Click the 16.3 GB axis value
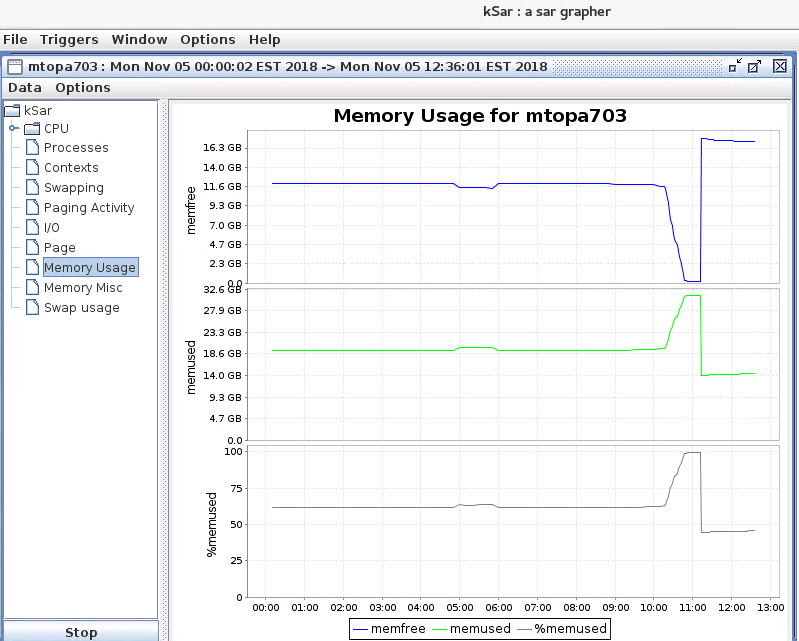The image size is (799, 641). pyautogui.click(x=222, y=148)
